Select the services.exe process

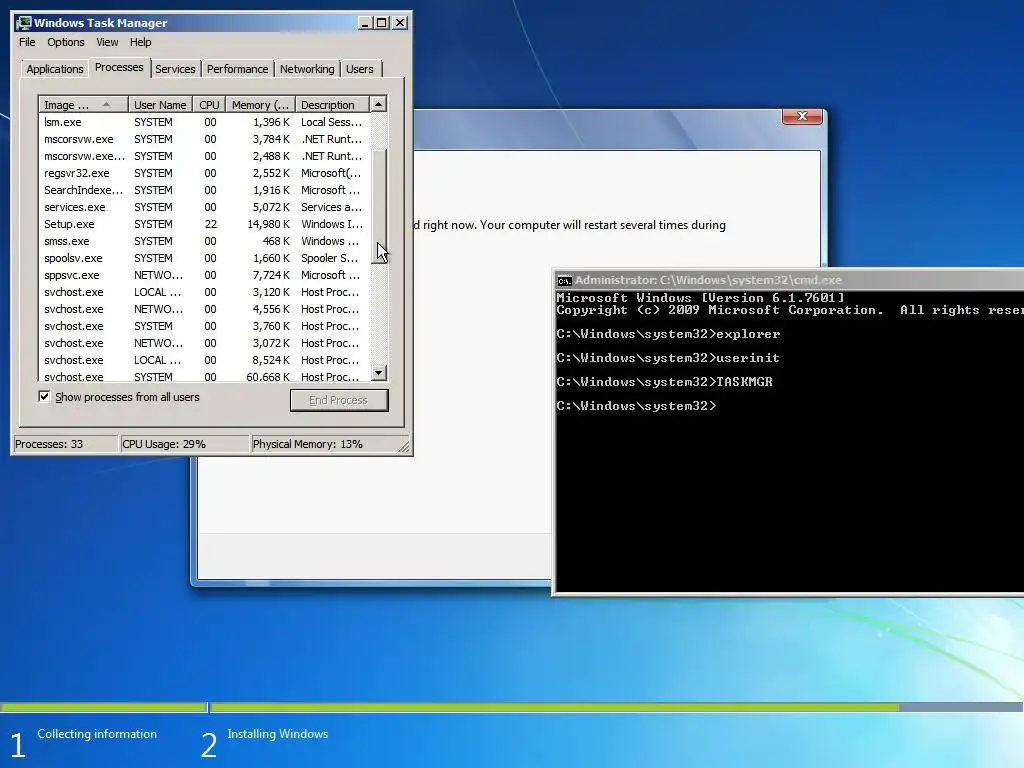click(204, 207)
